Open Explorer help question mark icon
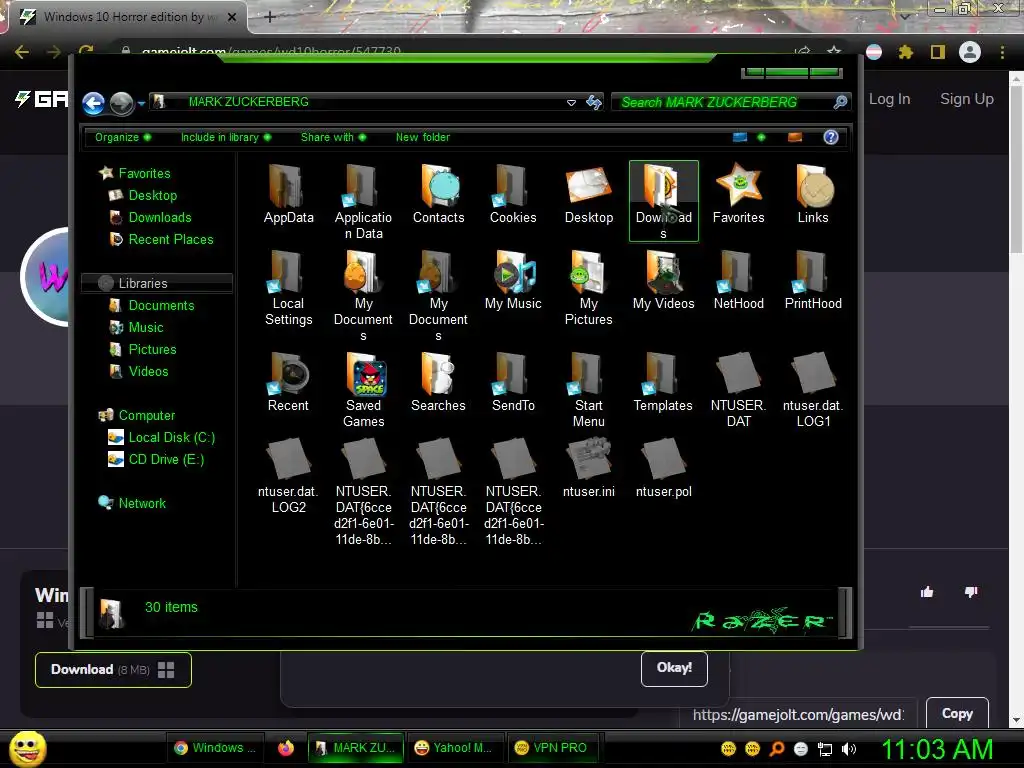Screen dimensions: 1024x768 pyautogui.click(x=830, y=137)
